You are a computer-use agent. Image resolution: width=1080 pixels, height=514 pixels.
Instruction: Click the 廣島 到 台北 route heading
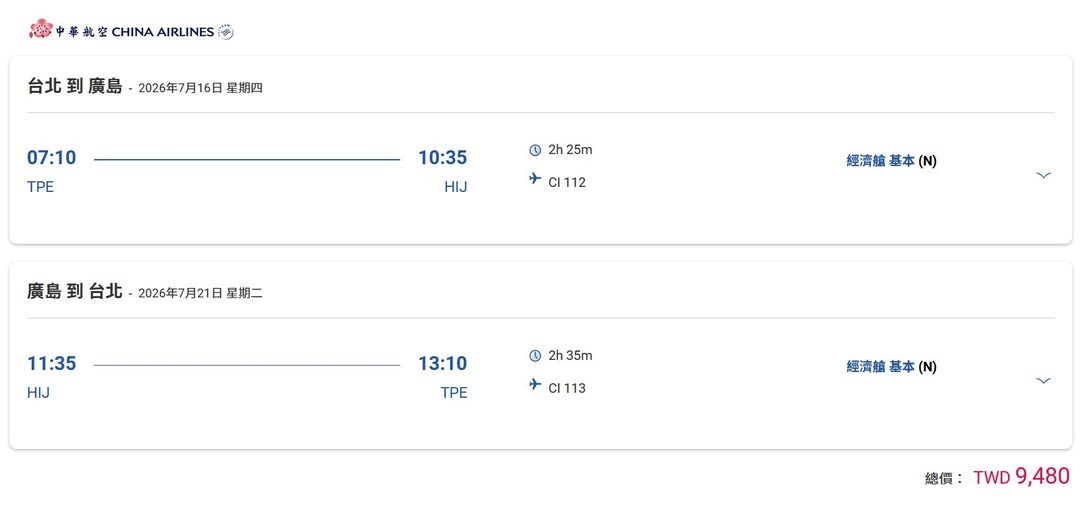(x=75, y=292)
